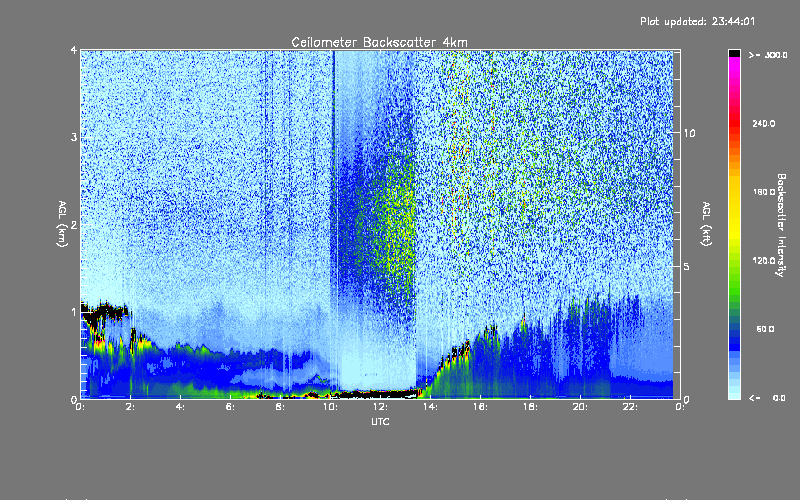Click the "18:" hour tick label

[x=531, y=407]
